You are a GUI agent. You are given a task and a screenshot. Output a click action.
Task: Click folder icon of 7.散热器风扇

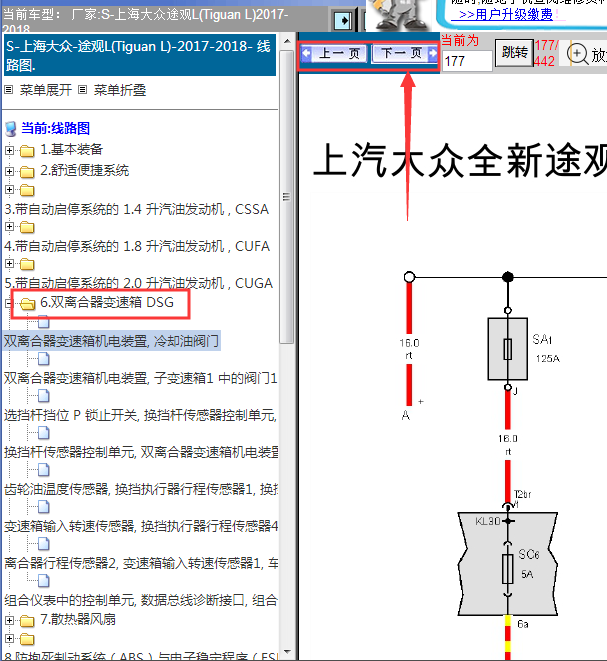(x=27, y=621)
